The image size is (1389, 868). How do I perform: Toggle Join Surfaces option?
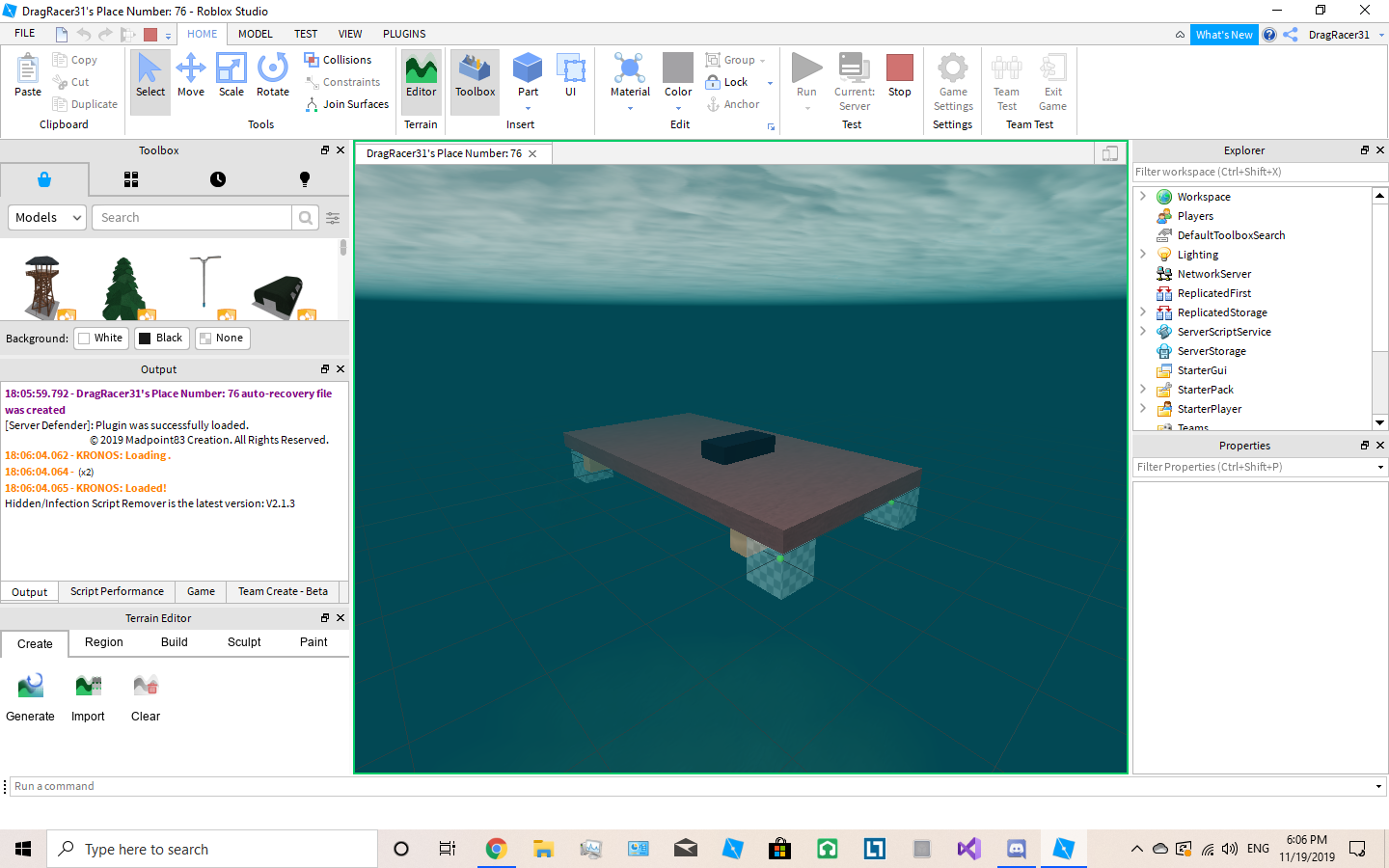[x=347, y=104]
